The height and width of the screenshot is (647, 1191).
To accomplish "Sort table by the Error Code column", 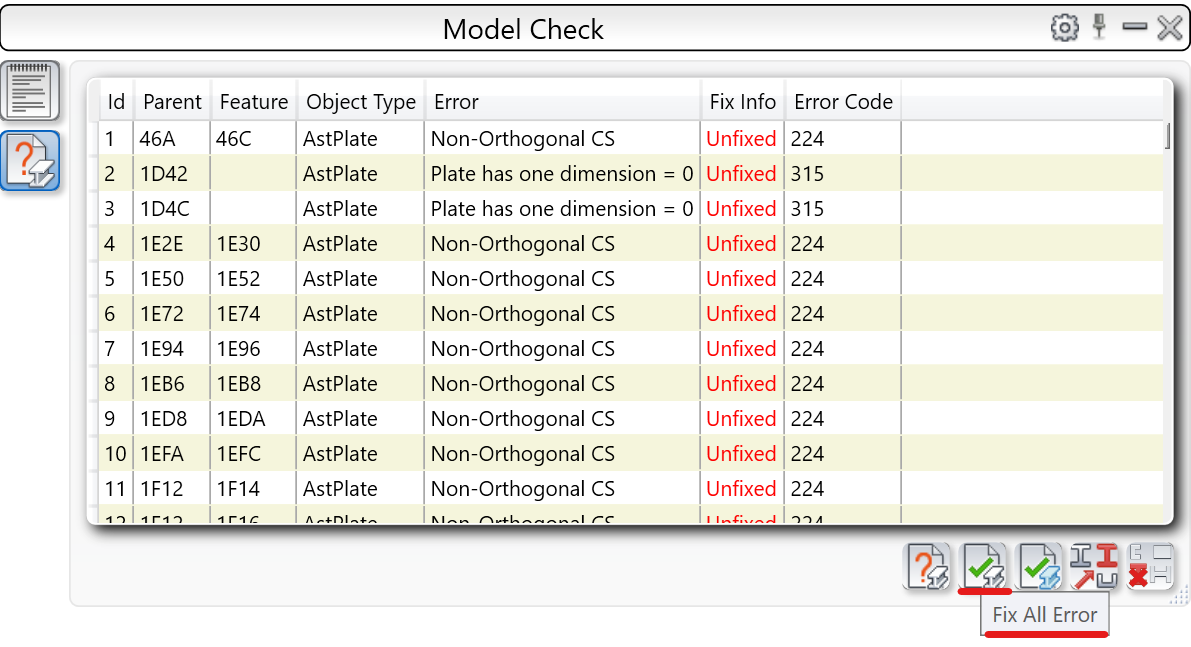I will point(843,102).
